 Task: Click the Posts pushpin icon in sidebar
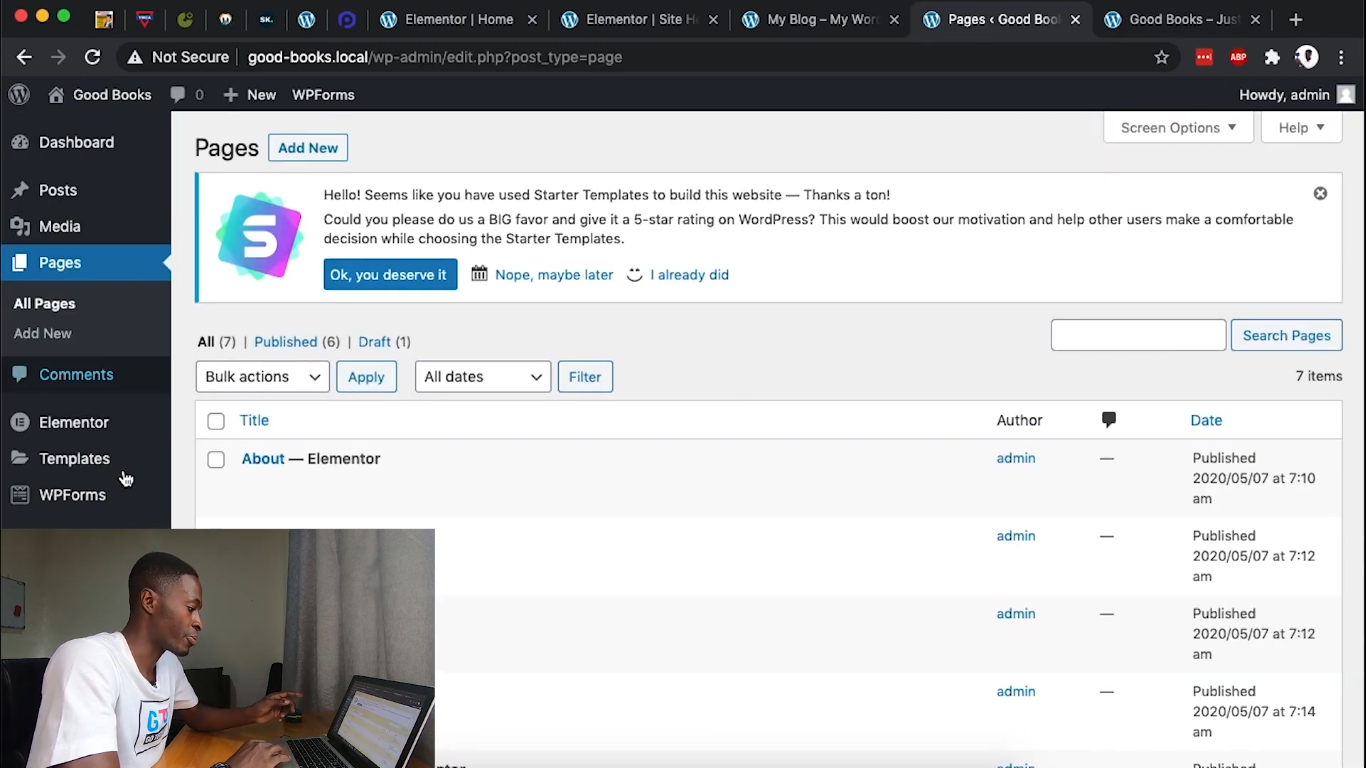pyautogui.click(x=20, y=190)
